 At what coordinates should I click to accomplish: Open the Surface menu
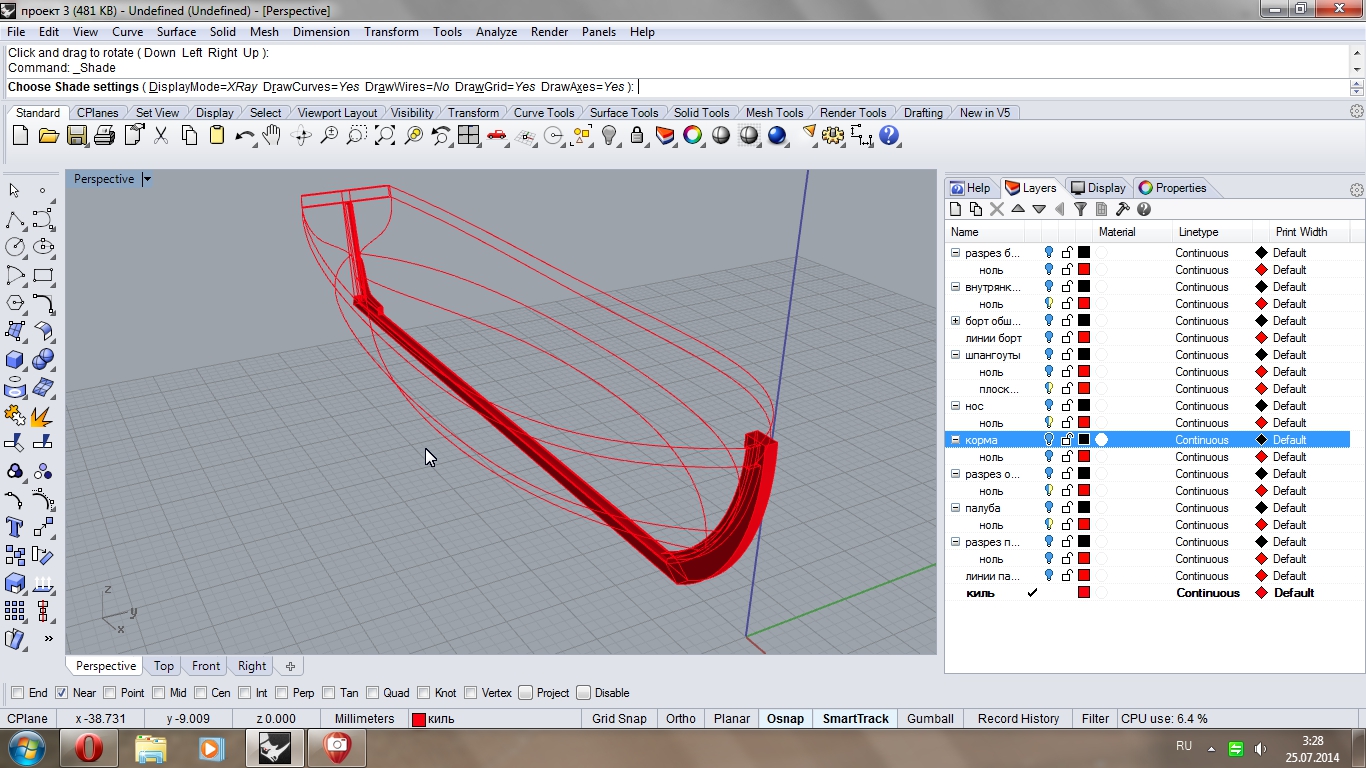click(176, 32)
